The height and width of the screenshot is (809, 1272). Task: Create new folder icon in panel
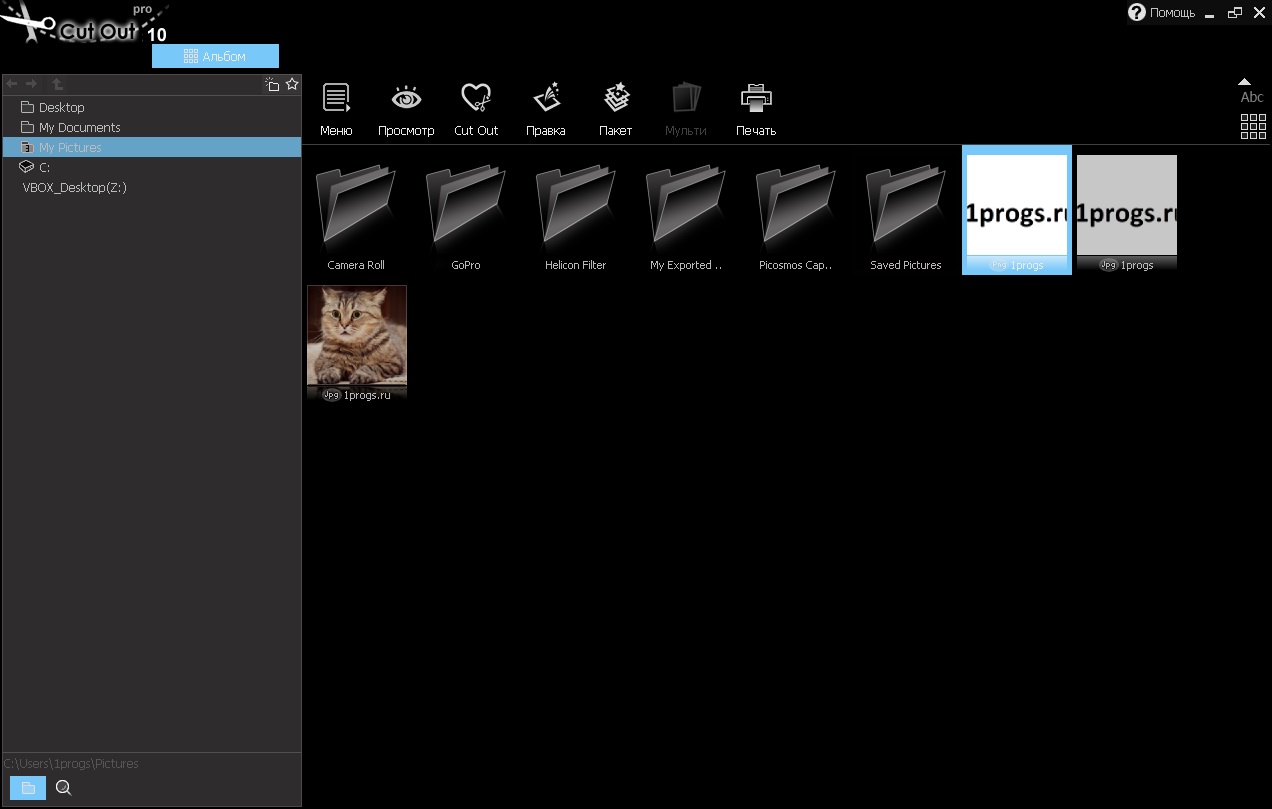tap(272, 84)
